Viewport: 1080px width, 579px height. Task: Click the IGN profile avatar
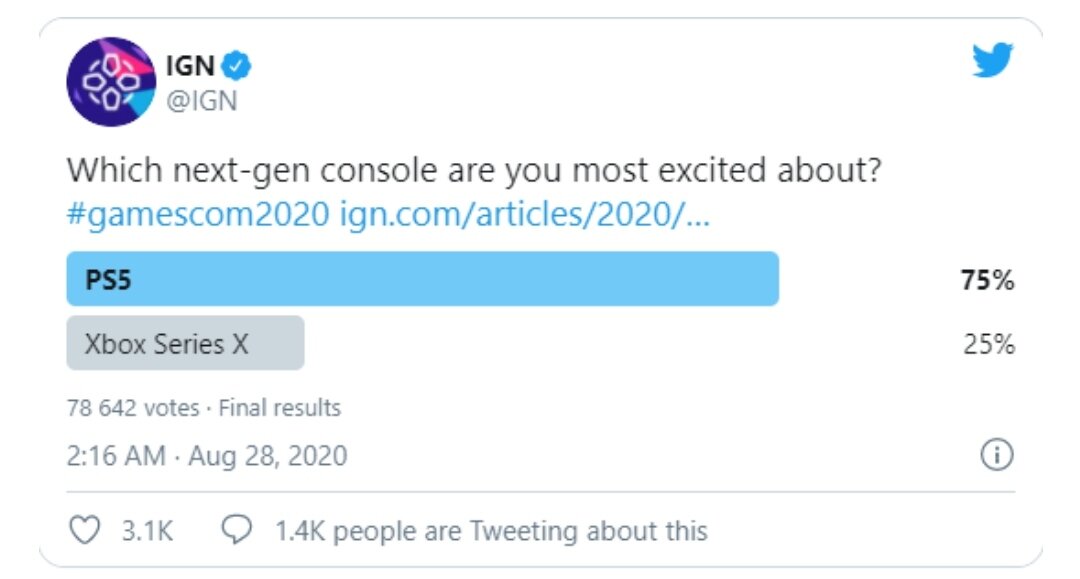(110, 82)
